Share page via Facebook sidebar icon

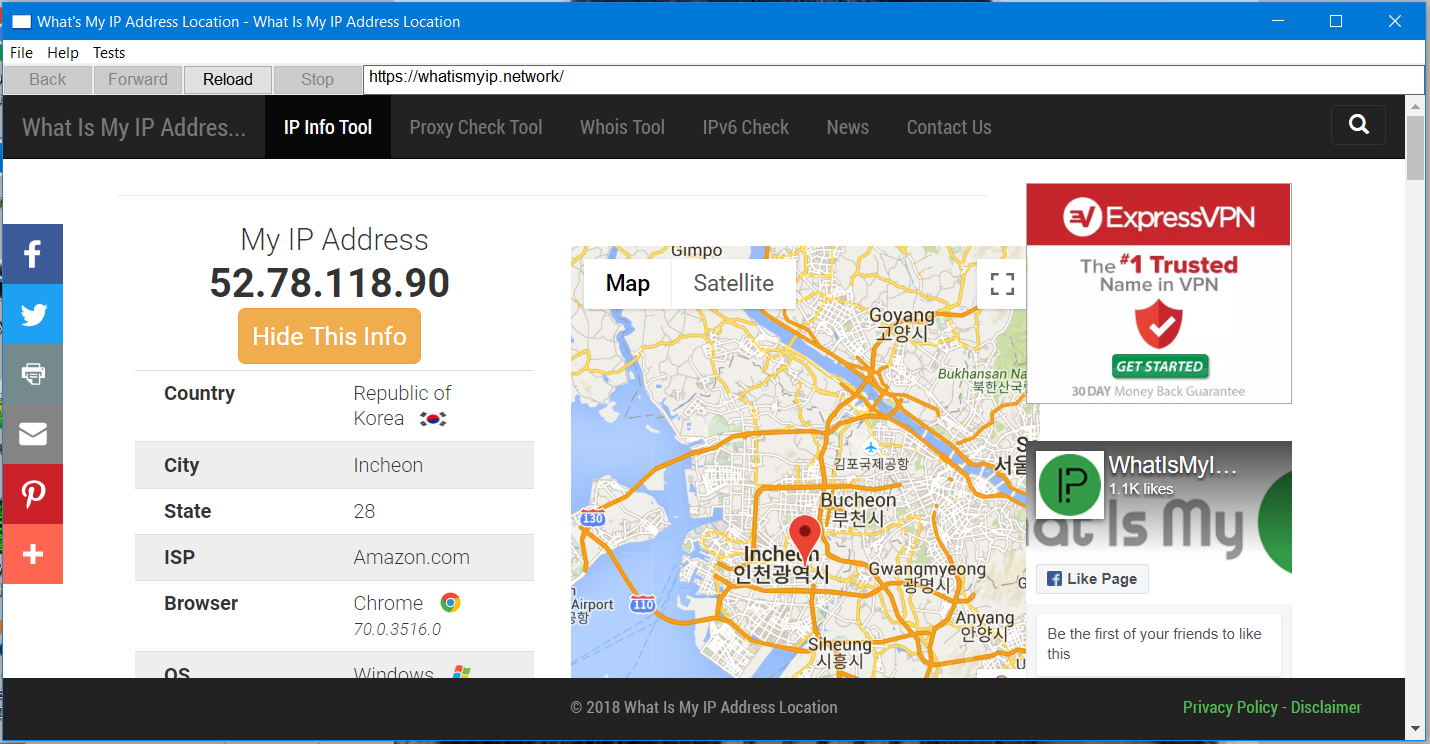(x=33, y=254)
